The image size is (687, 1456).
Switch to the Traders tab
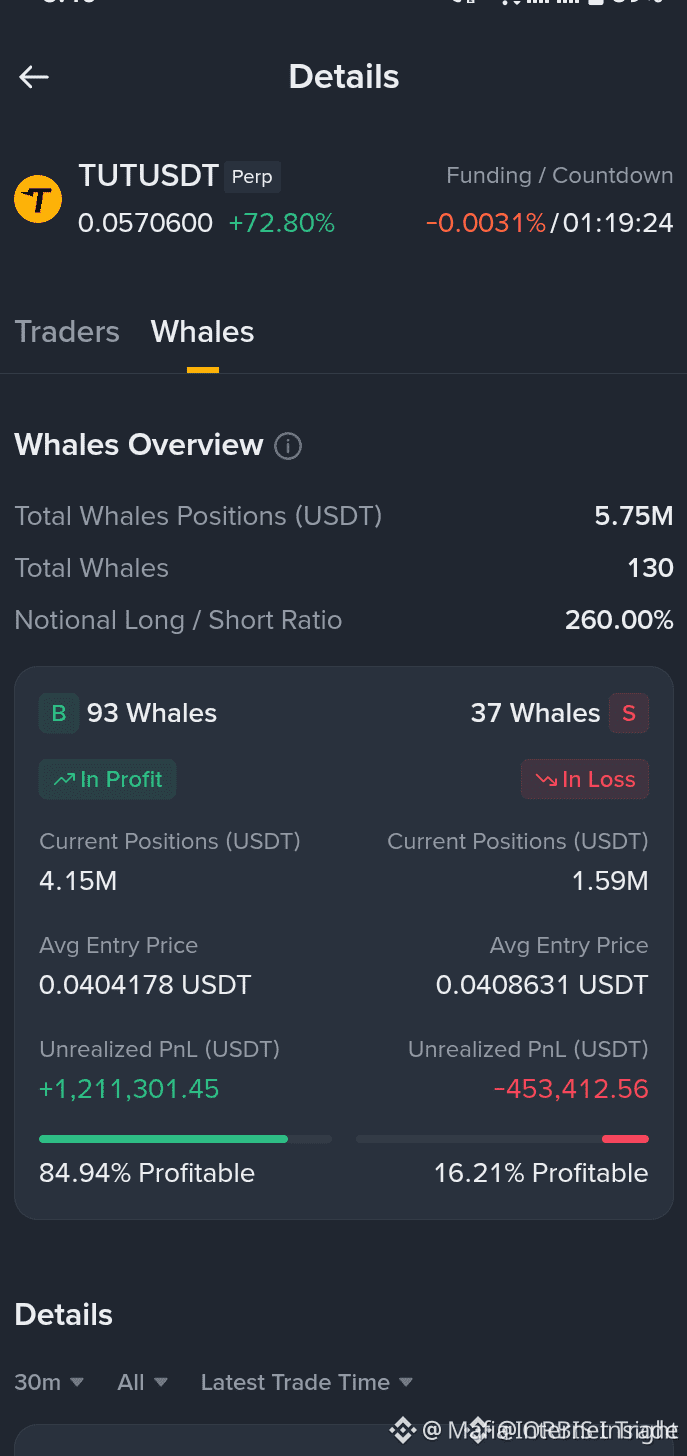tap(67, 332)
